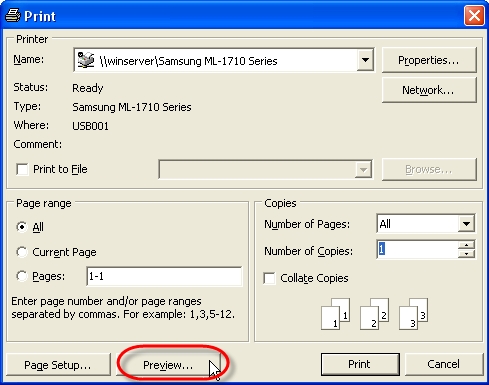Select the All page range option
The image size is (489, 385).
22,227
